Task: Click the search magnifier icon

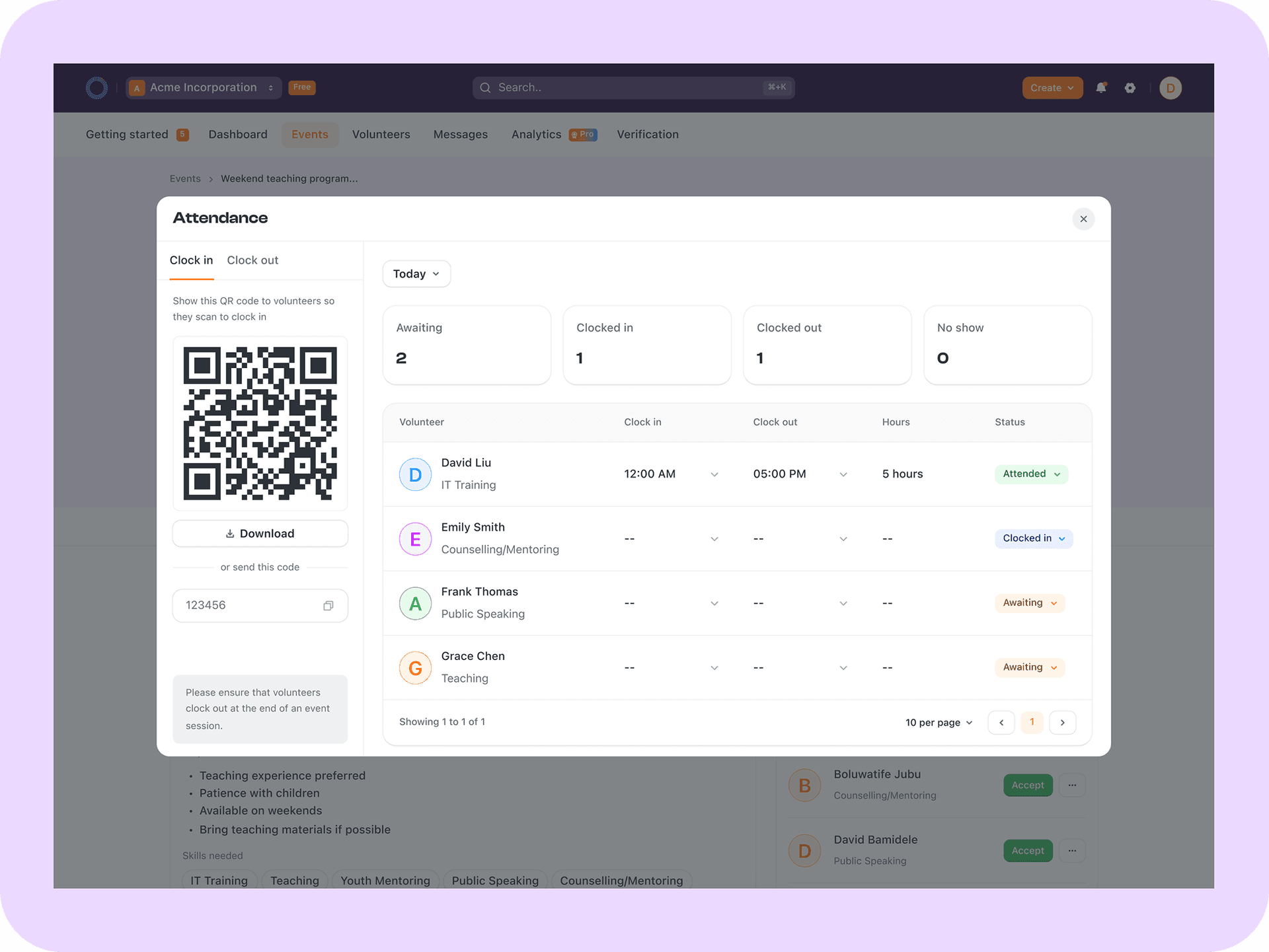Action: click(x=485, y=88)
